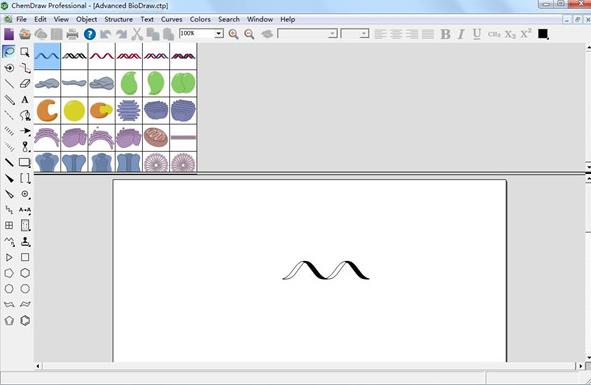Viewport: 591px width, 385px height.
Task: Pick the Arrow tool
Action: click(x=25, y=131)
